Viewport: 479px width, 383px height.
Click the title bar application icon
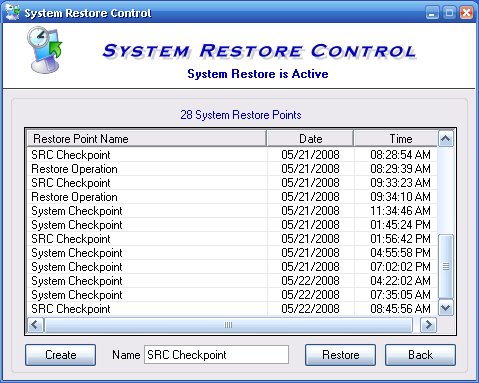(x=13, y=12)
